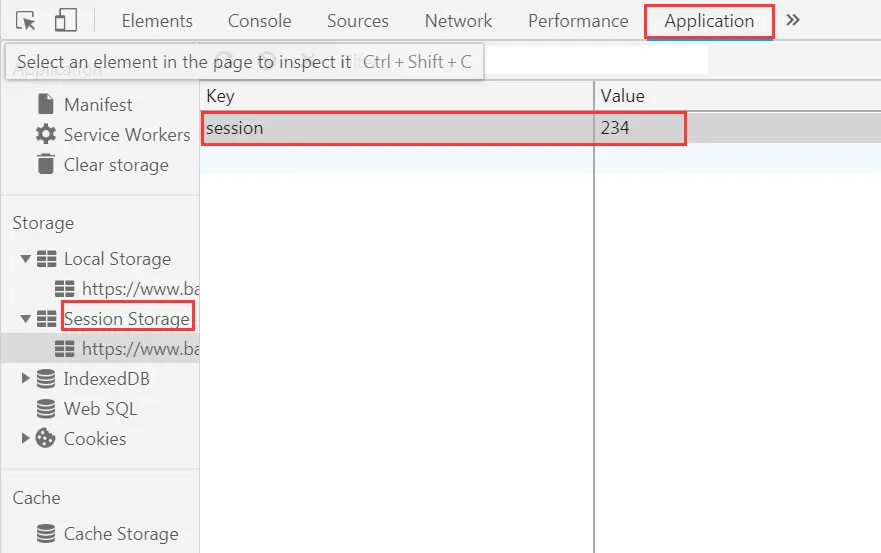Click the Manifest file icon
The height and width of the screenshot is (553, 881).
coord(45,104)
